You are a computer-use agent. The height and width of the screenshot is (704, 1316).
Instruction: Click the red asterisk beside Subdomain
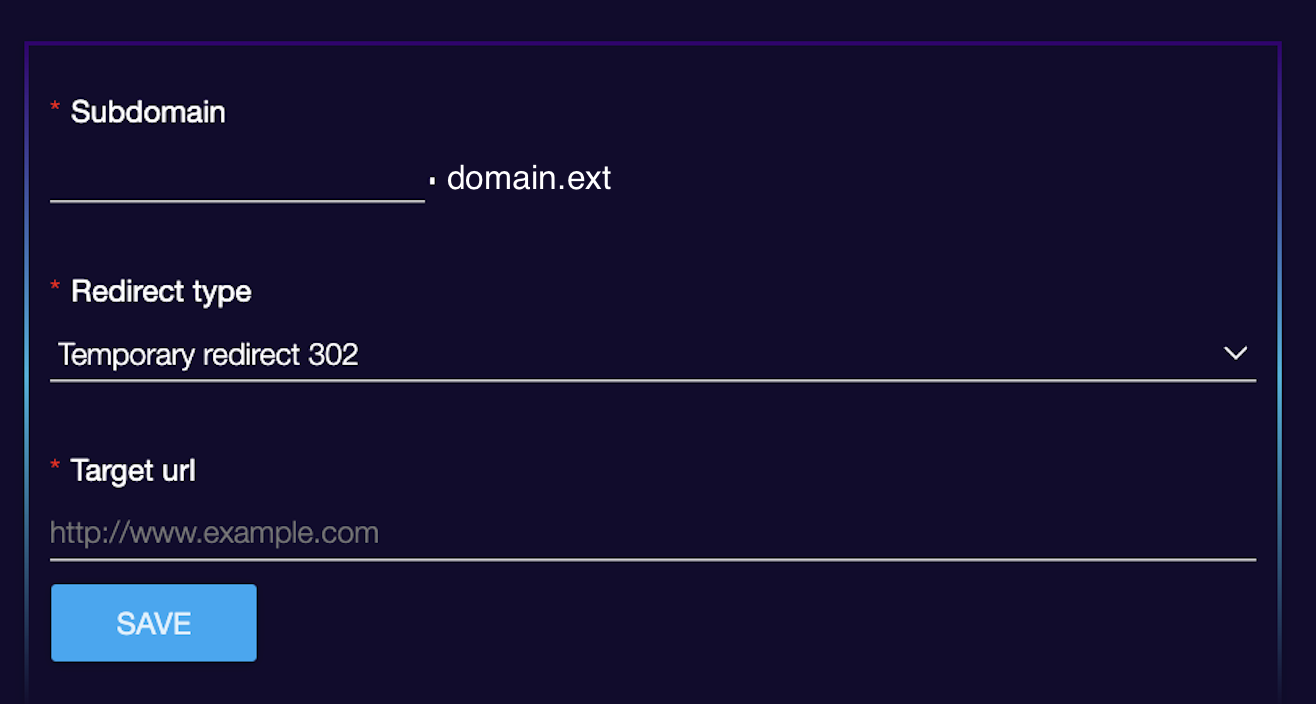click(55, 107)
